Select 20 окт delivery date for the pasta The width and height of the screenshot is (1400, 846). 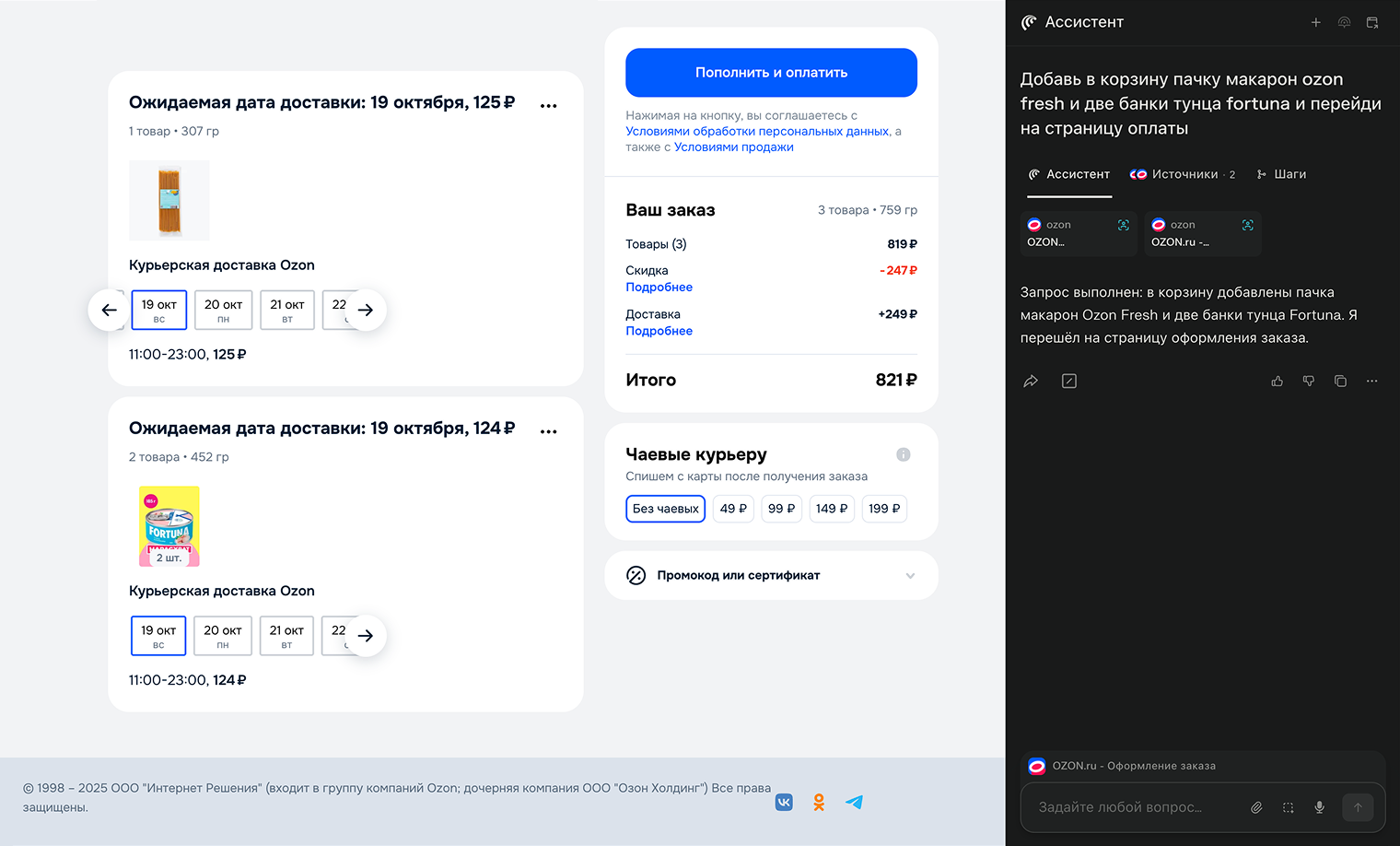point(223,310)
